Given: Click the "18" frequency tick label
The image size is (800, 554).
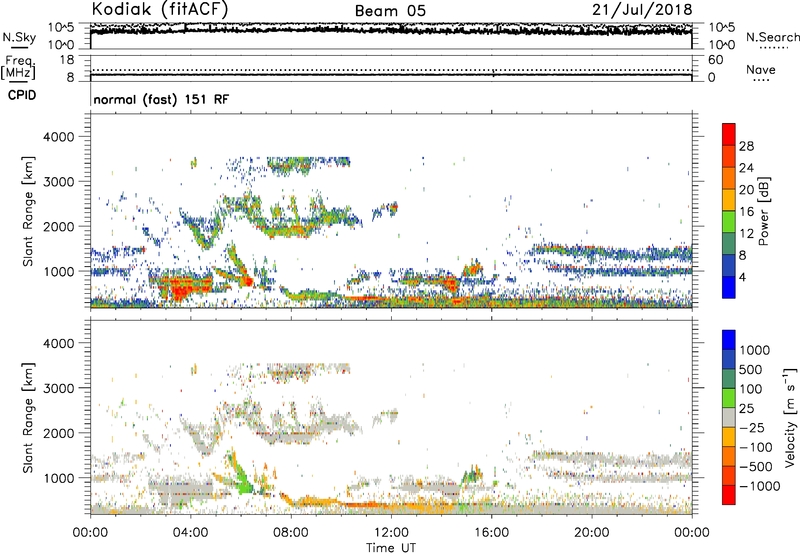Looking at the screenshot, I should pos(67,60).
